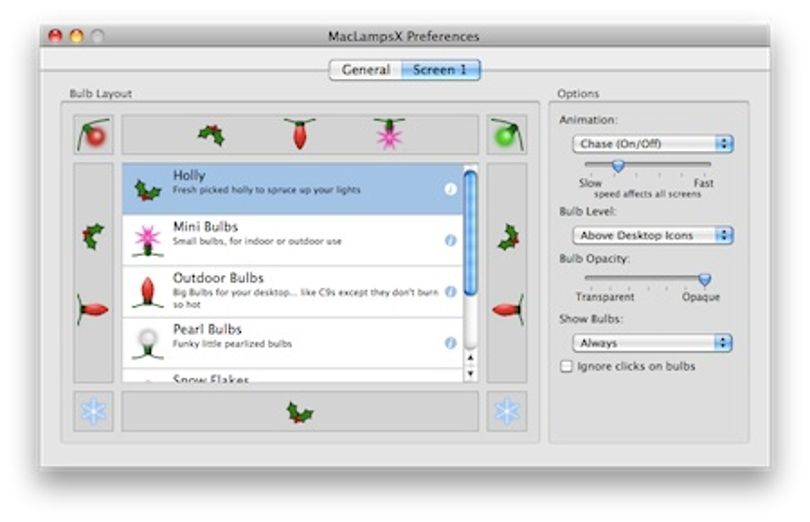Select the Holly row in the list
The image size is (810, 522).
click(x=292, y=189)
